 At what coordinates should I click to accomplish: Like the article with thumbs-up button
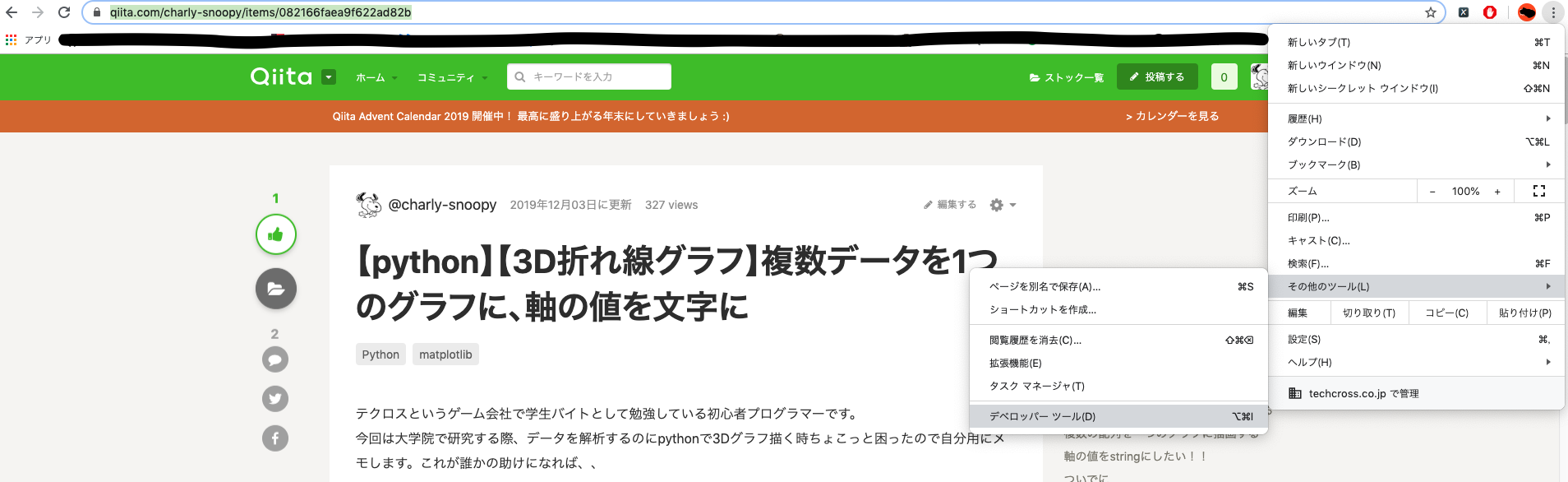click(276, 234)
